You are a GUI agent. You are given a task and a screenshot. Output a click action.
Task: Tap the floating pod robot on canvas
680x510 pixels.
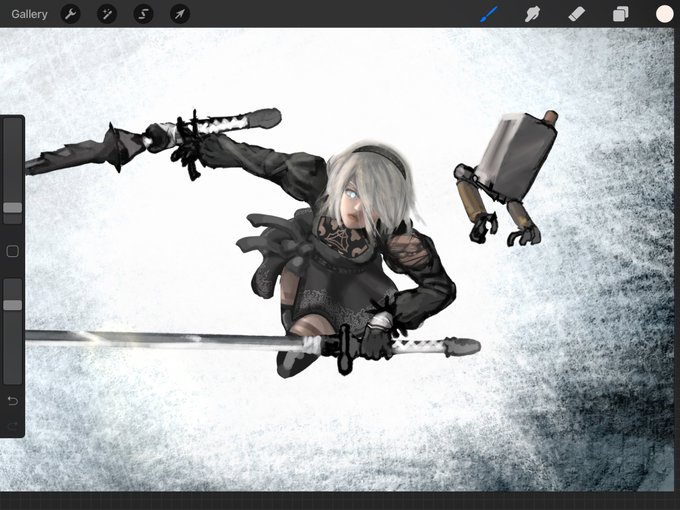click(505, 177)
